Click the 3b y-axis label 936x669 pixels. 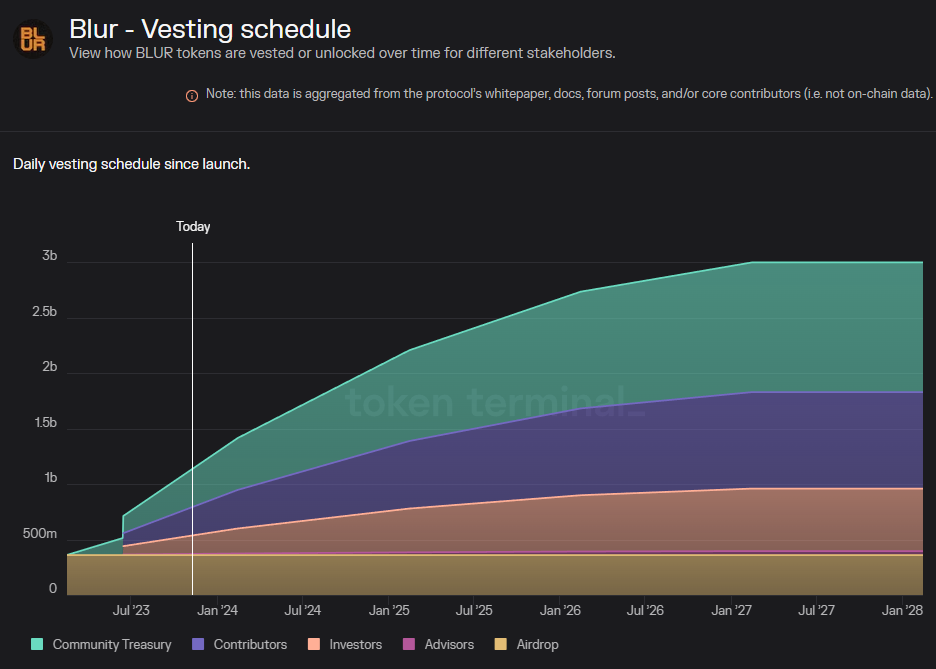coord(49,256)
